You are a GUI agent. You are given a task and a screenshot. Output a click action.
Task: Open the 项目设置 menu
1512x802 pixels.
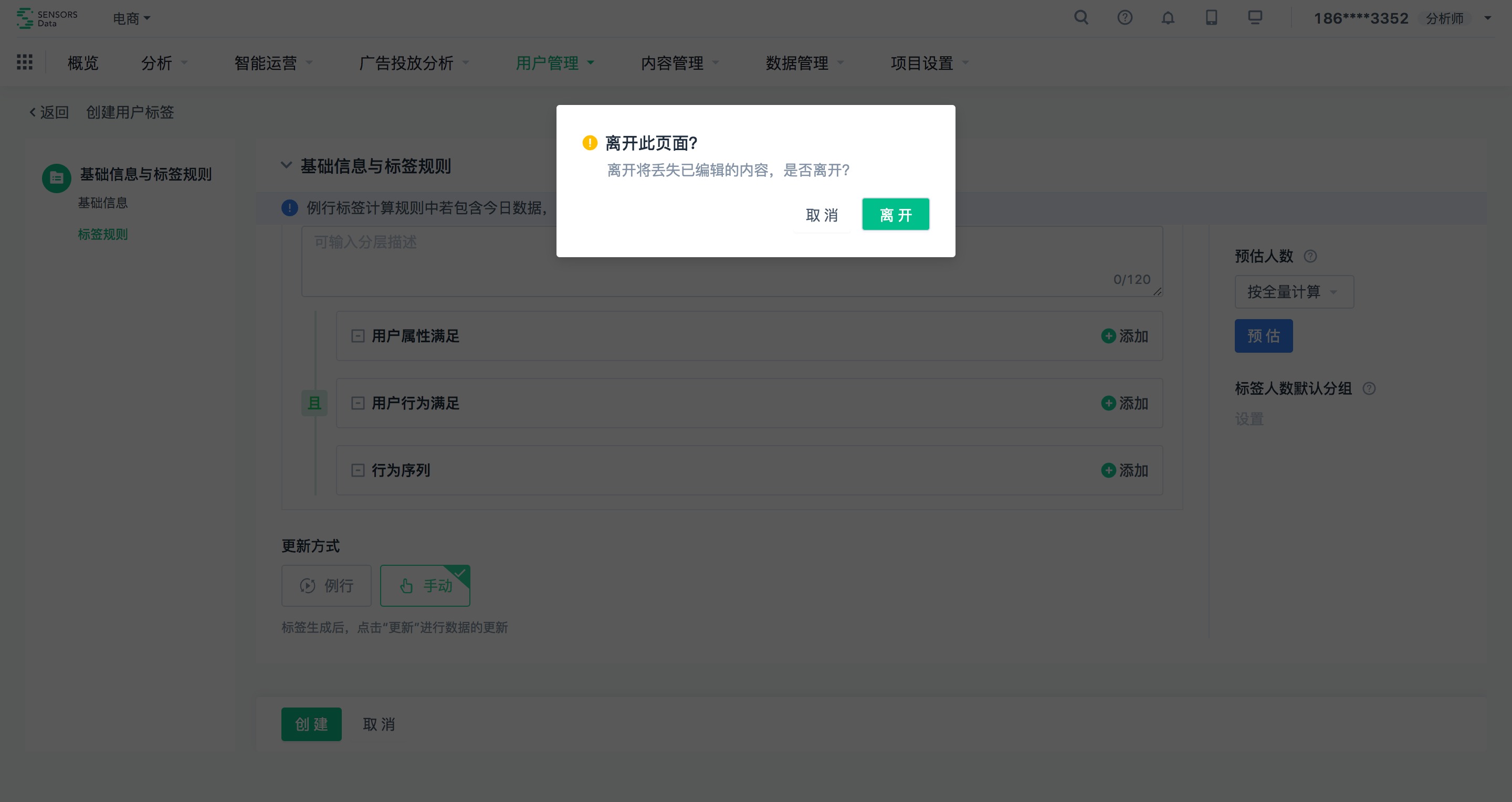click(930, 63)
